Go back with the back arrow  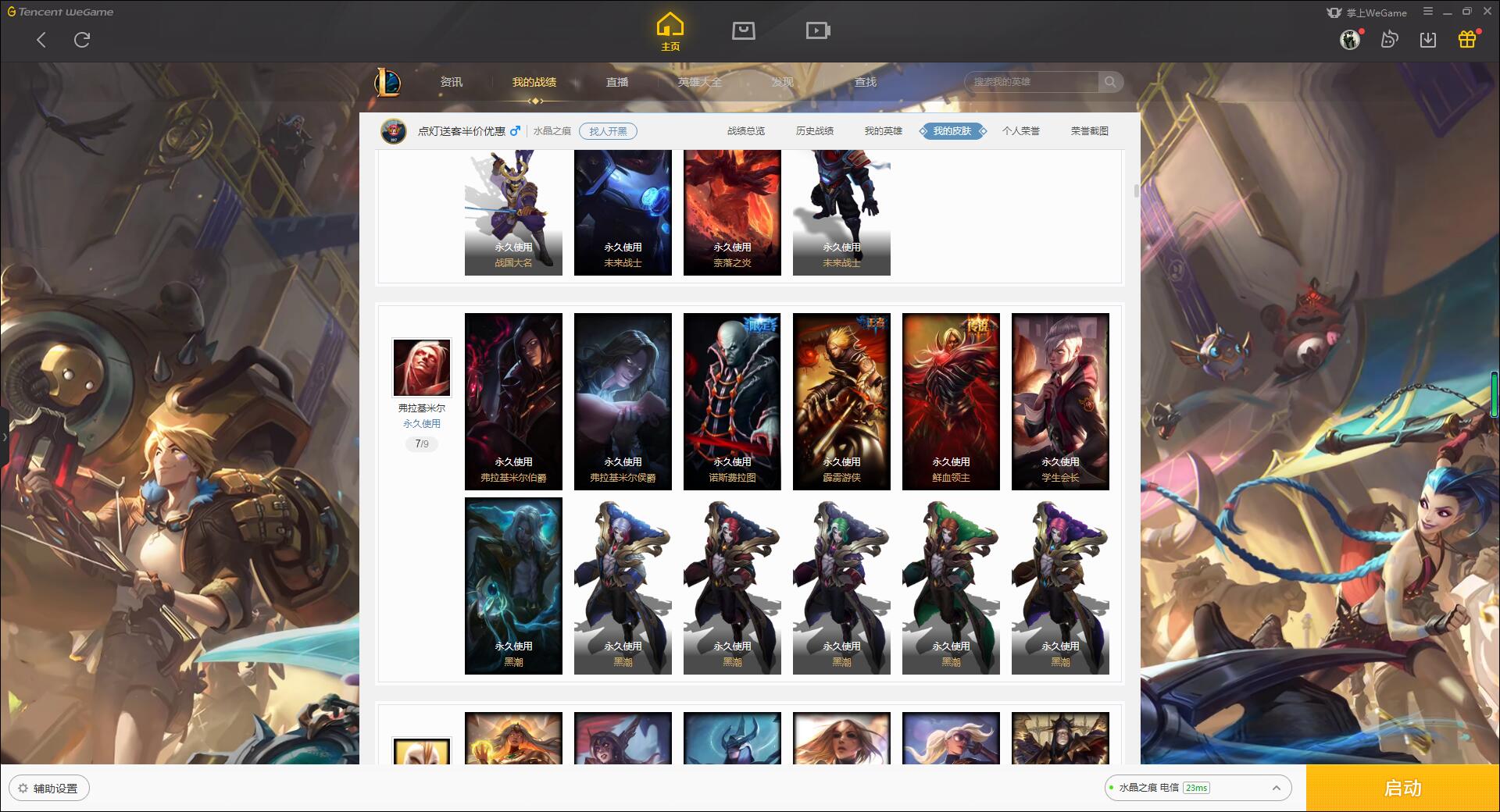41,40
